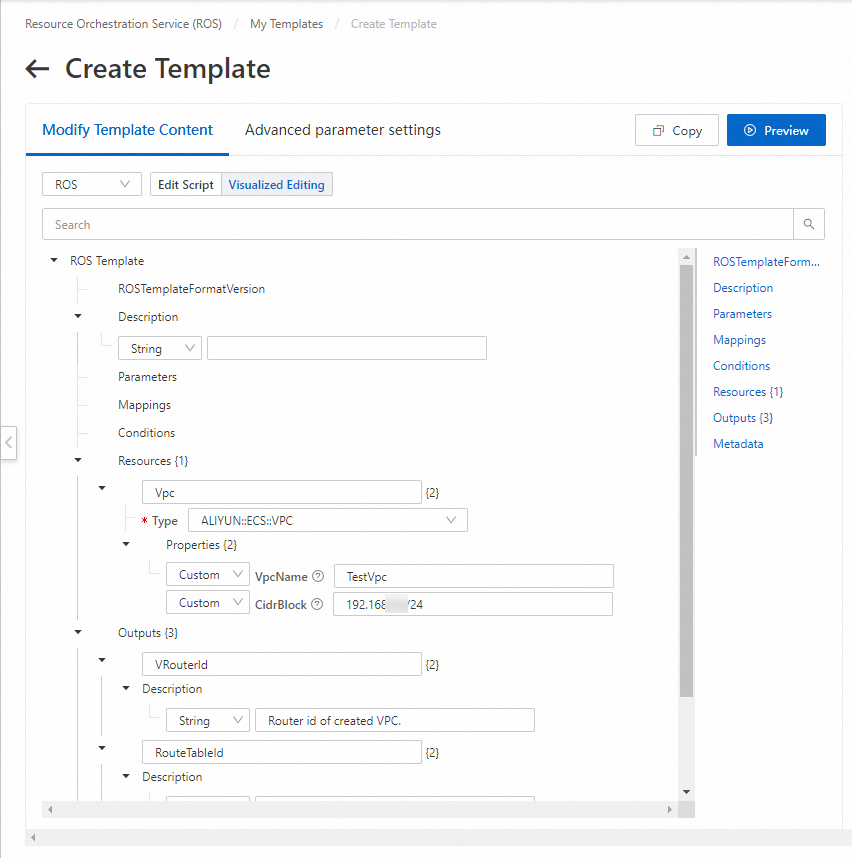Go to My Templates breadcrumb
Viewport: 852px width, 858px height.
pos(286,24)
